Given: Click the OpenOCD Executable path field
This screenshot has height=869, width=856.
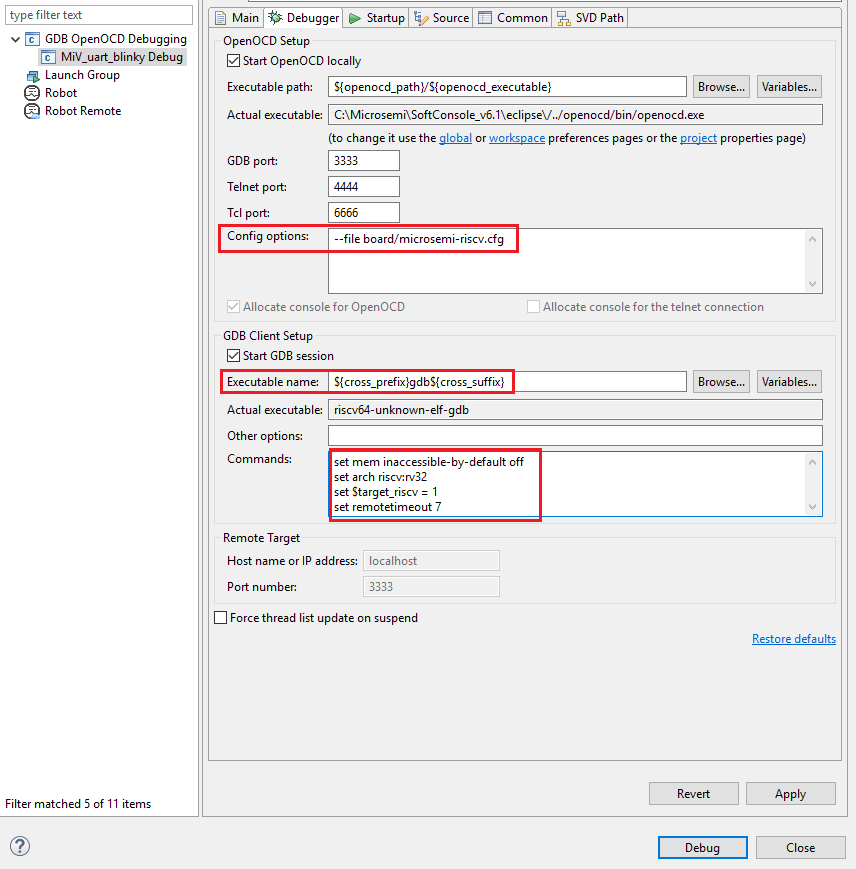Looking at the screenshot, I should (x=507, y=87).
